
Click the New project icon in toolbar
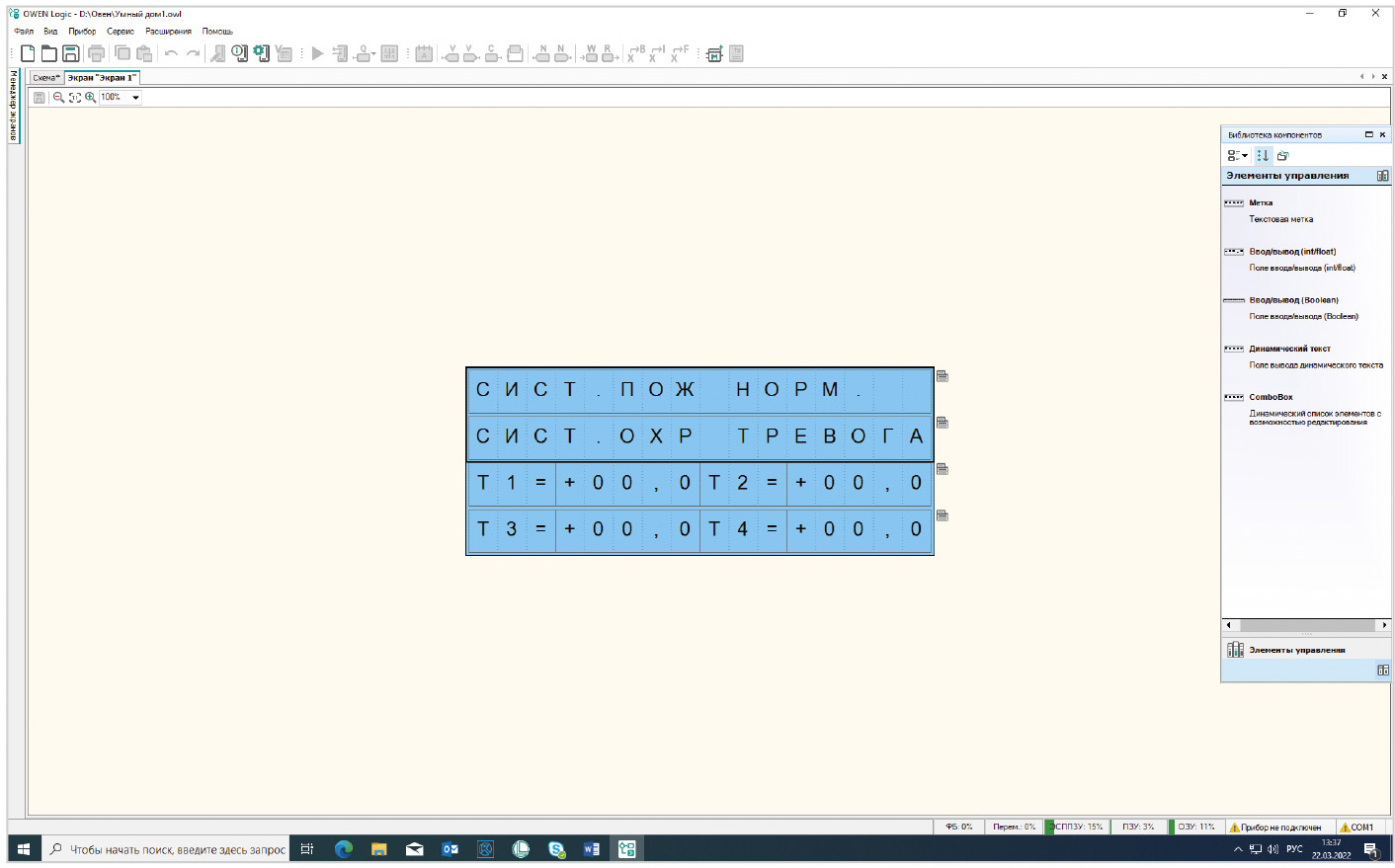coord(28,53)
